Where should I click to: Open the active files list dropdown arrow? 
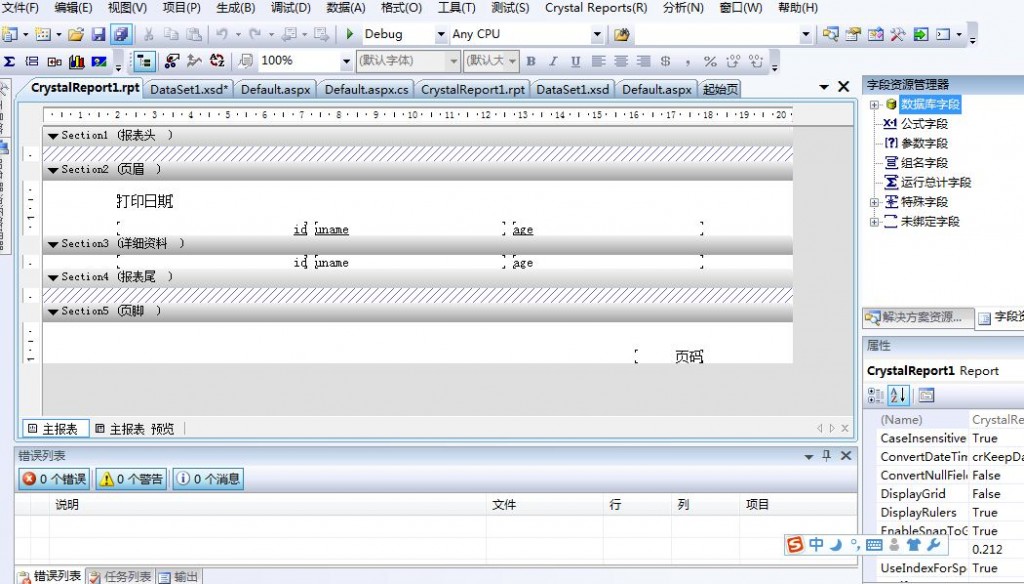(824, 87)
